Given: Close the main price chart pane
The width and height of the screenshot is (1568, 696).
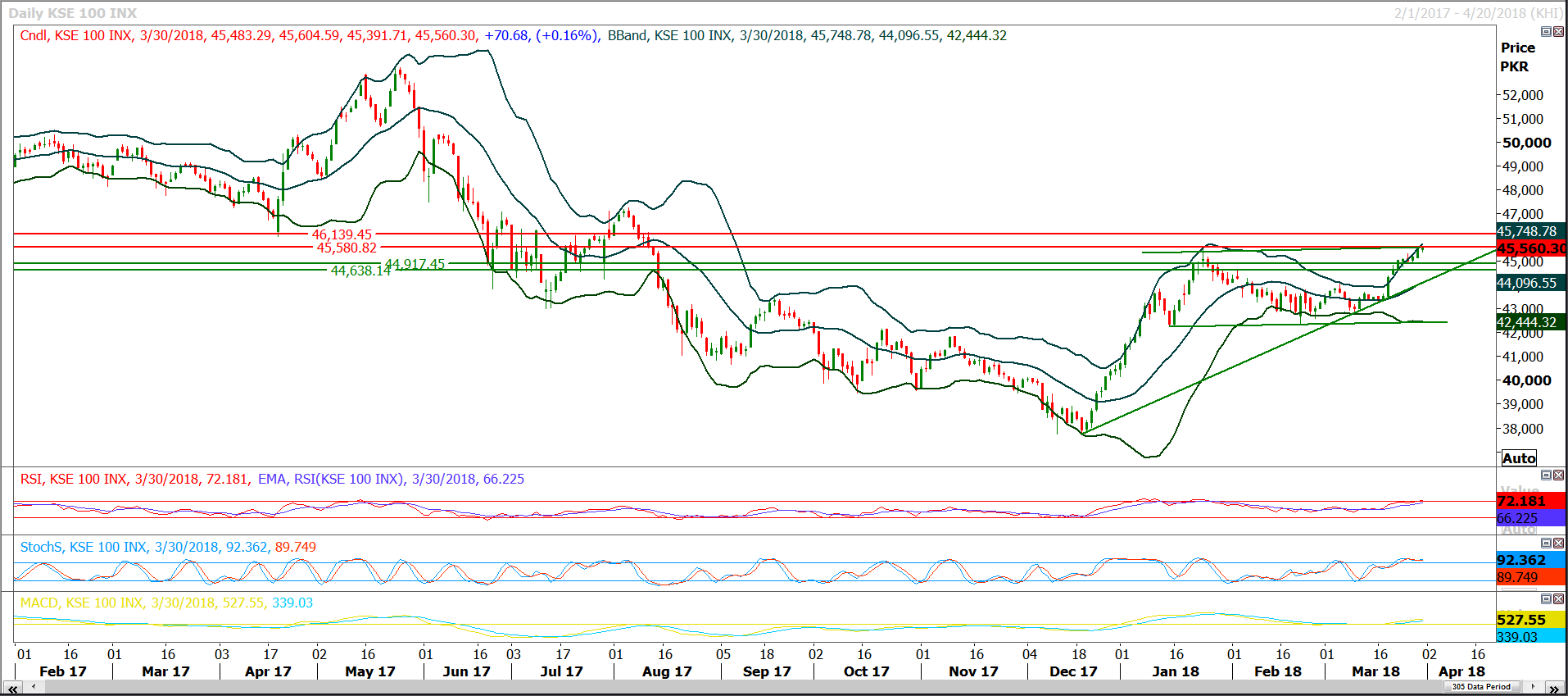Looking at the screenshot, I should (1558, 32).
